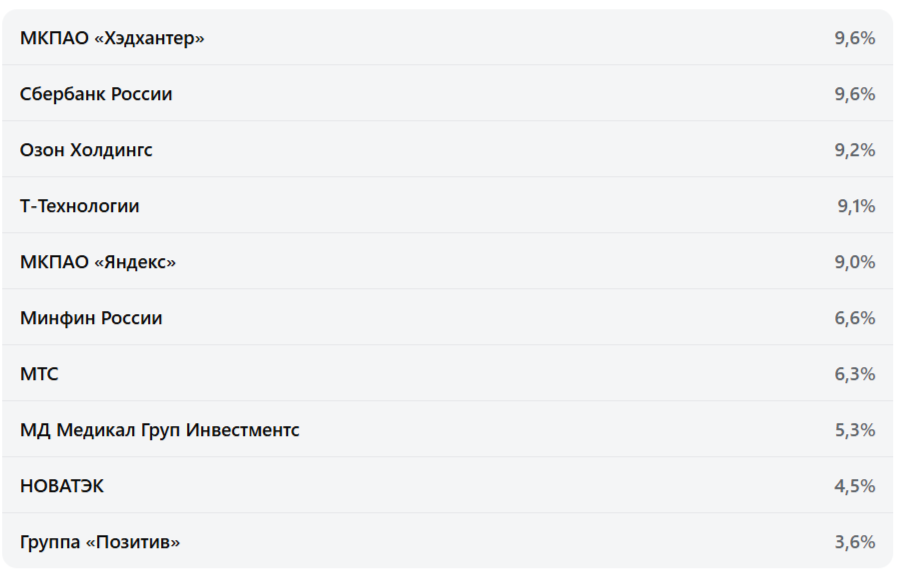Click the МТС row label
Screen dimensions: 898x579
tap(39, 374)
